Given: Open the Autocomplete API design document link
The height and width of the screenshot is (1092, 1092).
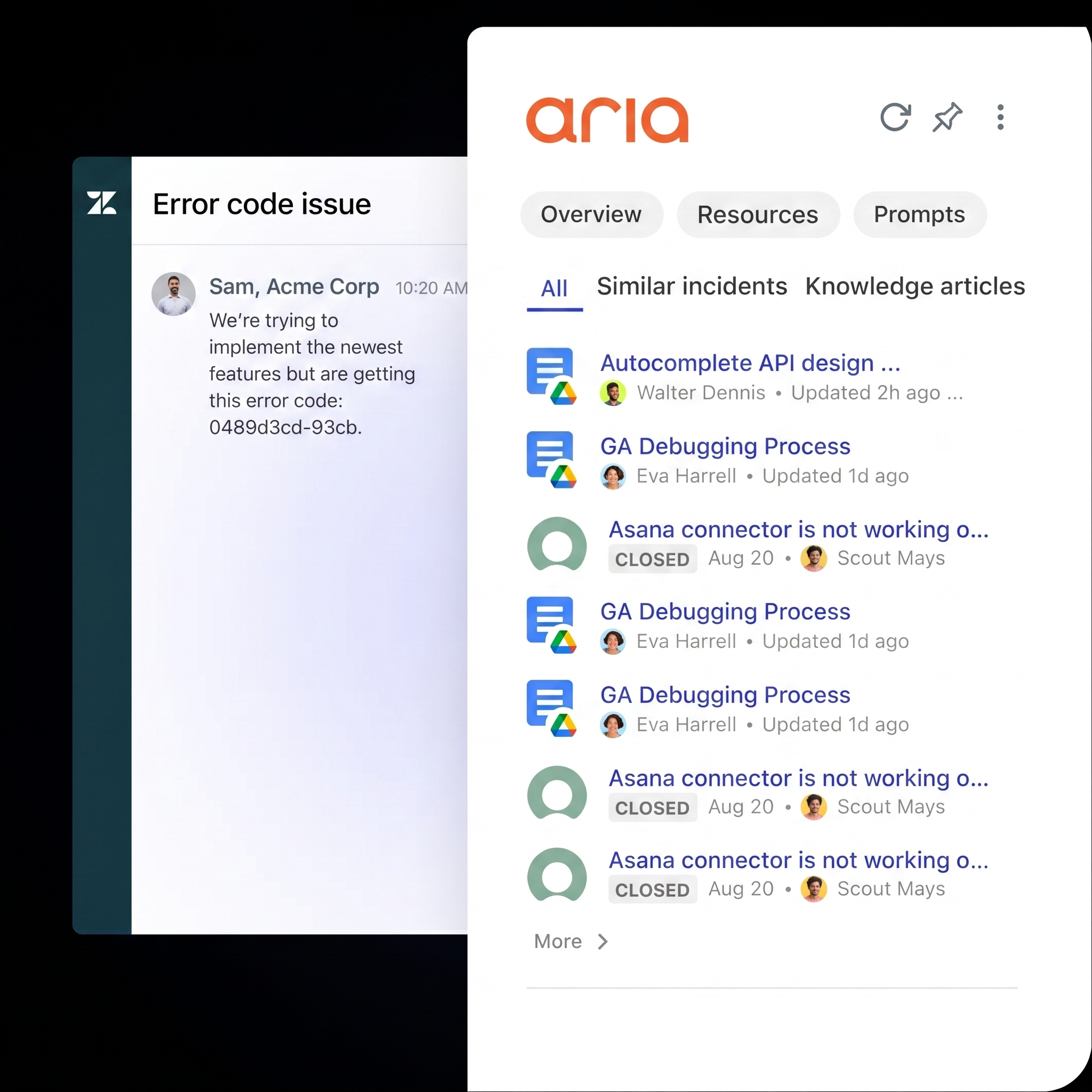Looking at the screenshot, I should [x=750, y=363].
